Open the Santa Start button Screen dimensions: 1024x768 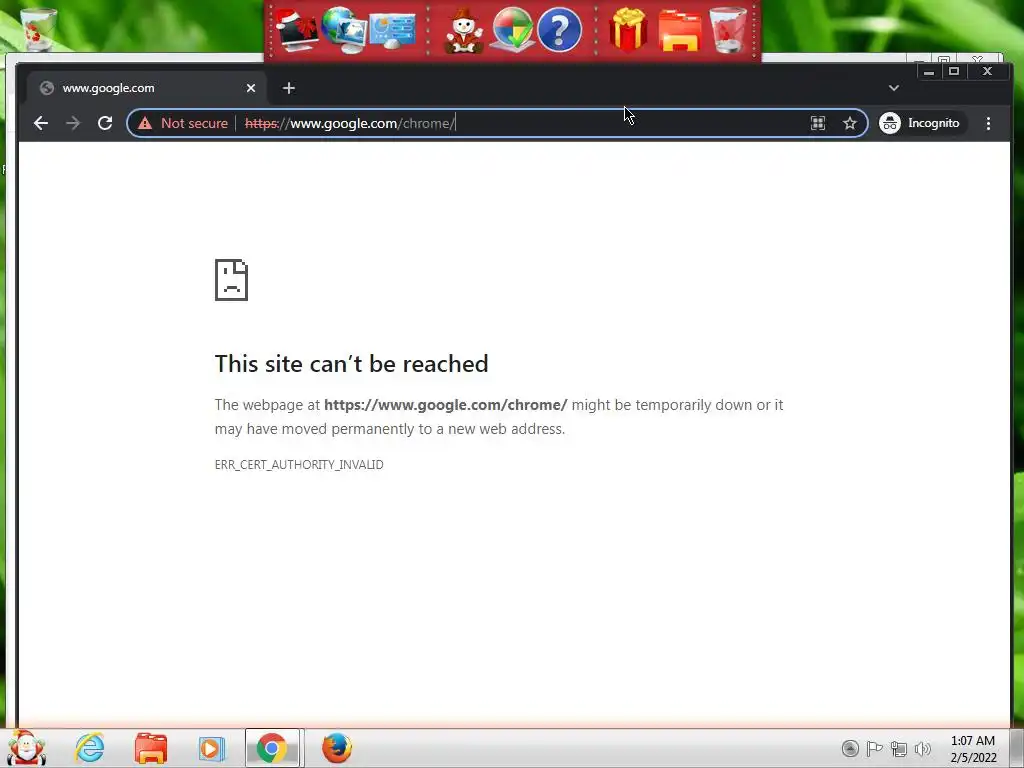click(x=27, y=747)
